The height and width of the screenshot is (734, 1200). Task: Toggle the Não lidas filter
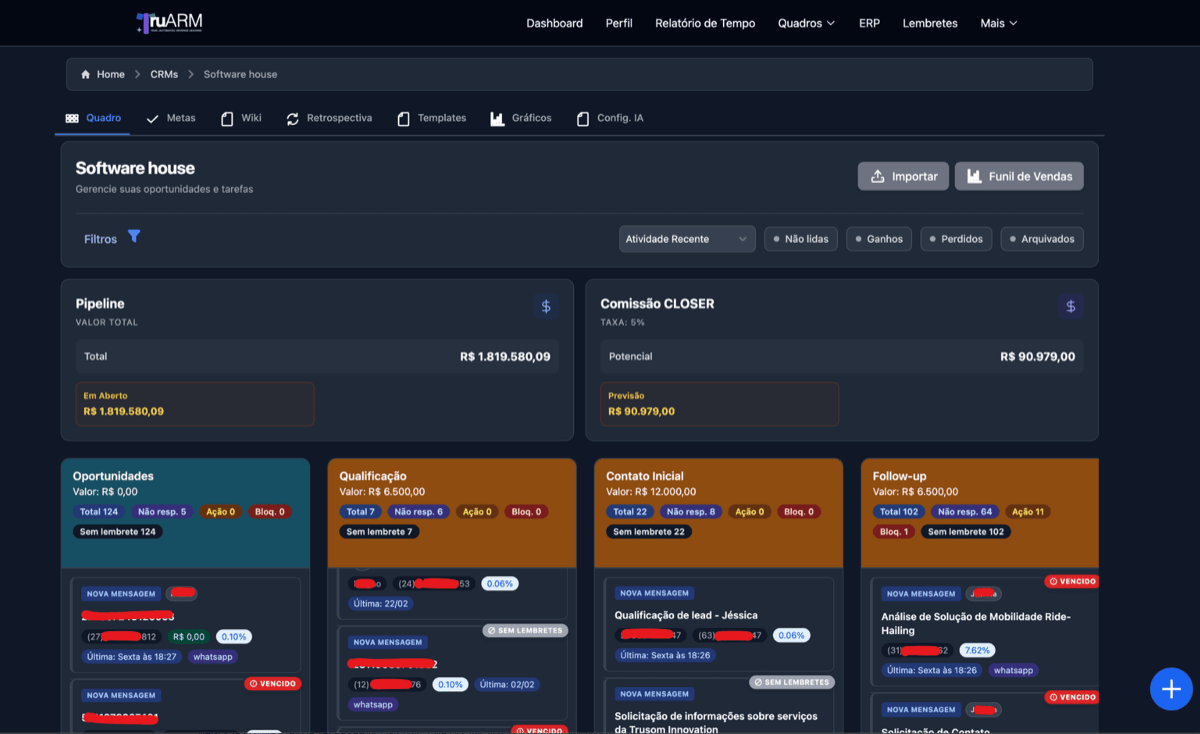pos(801,239)
